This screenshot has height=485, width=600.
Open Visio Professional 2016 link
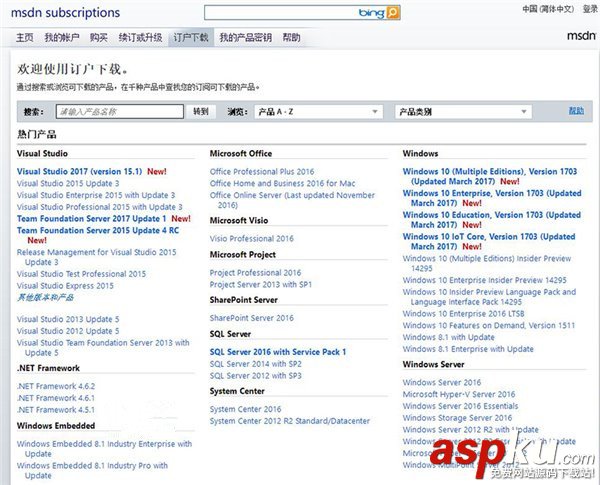(252, 238)
